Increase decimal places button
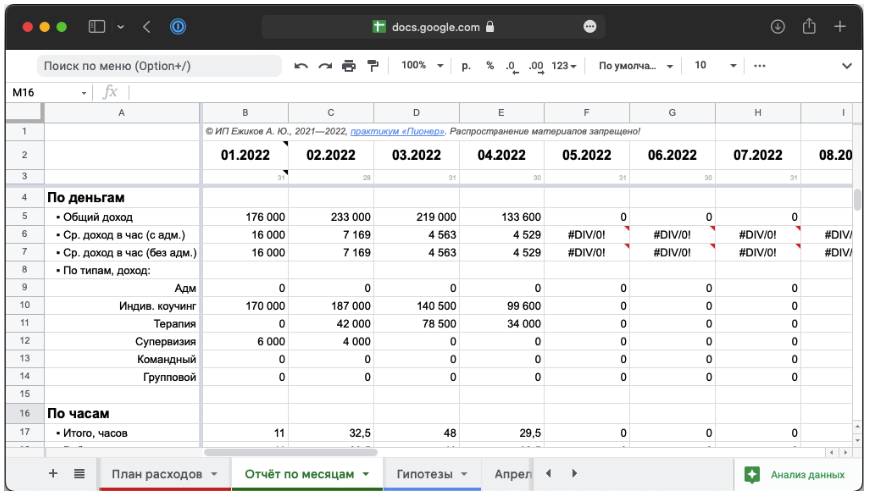869x498 pixels. [x=536, y=66]
